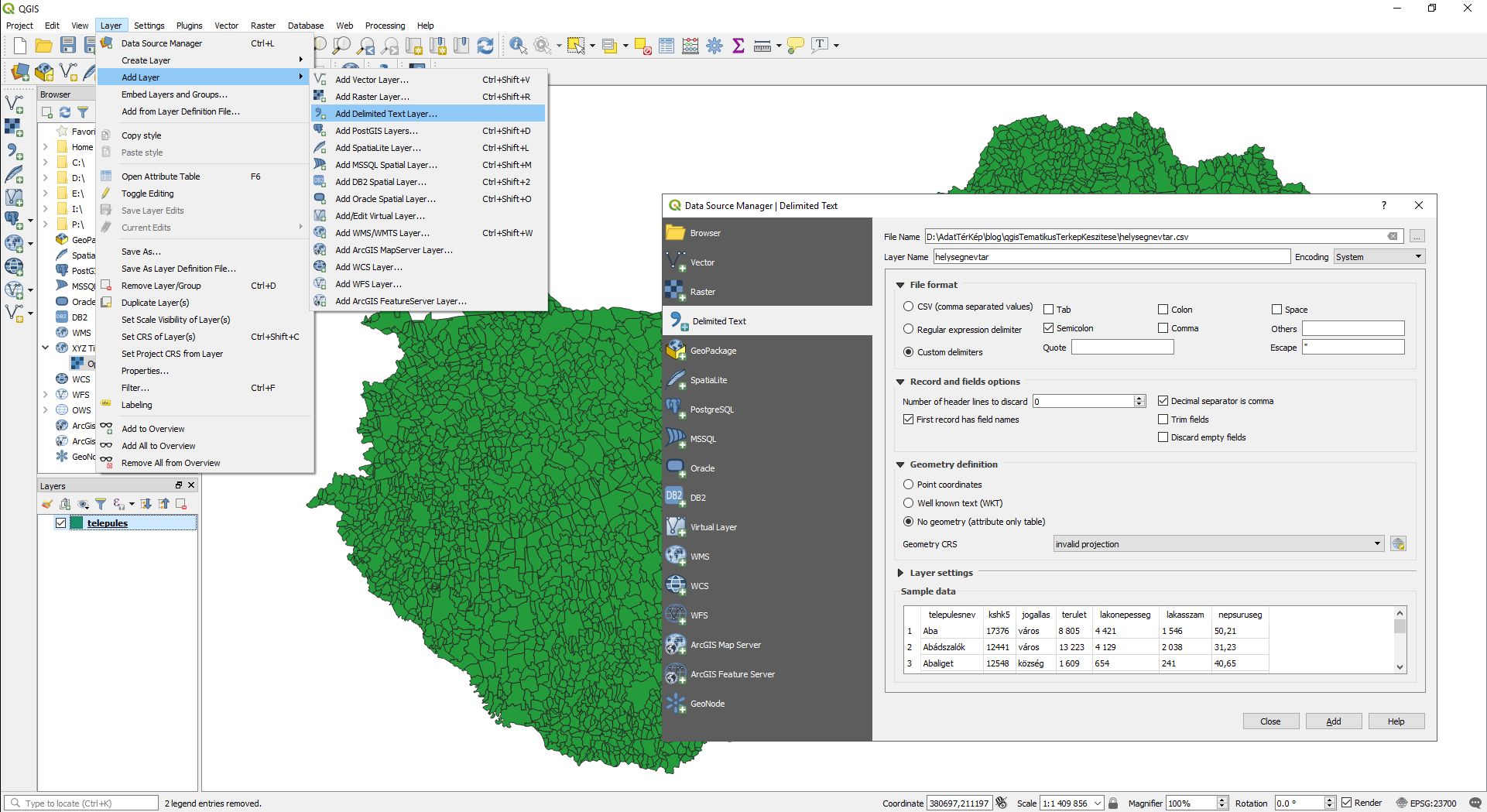Select PostgreSQL tab in Data Source Manager

tap(767, 409)
